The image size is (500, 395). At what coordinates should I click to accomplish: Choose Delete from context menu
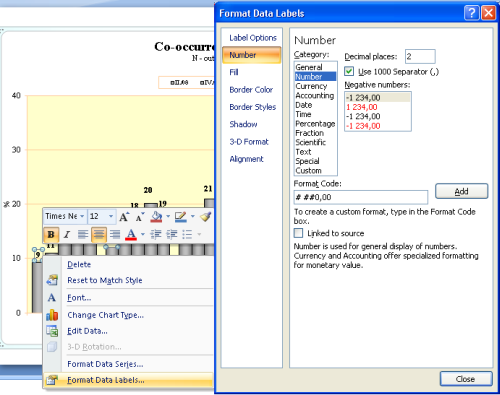tap(79, 264)
